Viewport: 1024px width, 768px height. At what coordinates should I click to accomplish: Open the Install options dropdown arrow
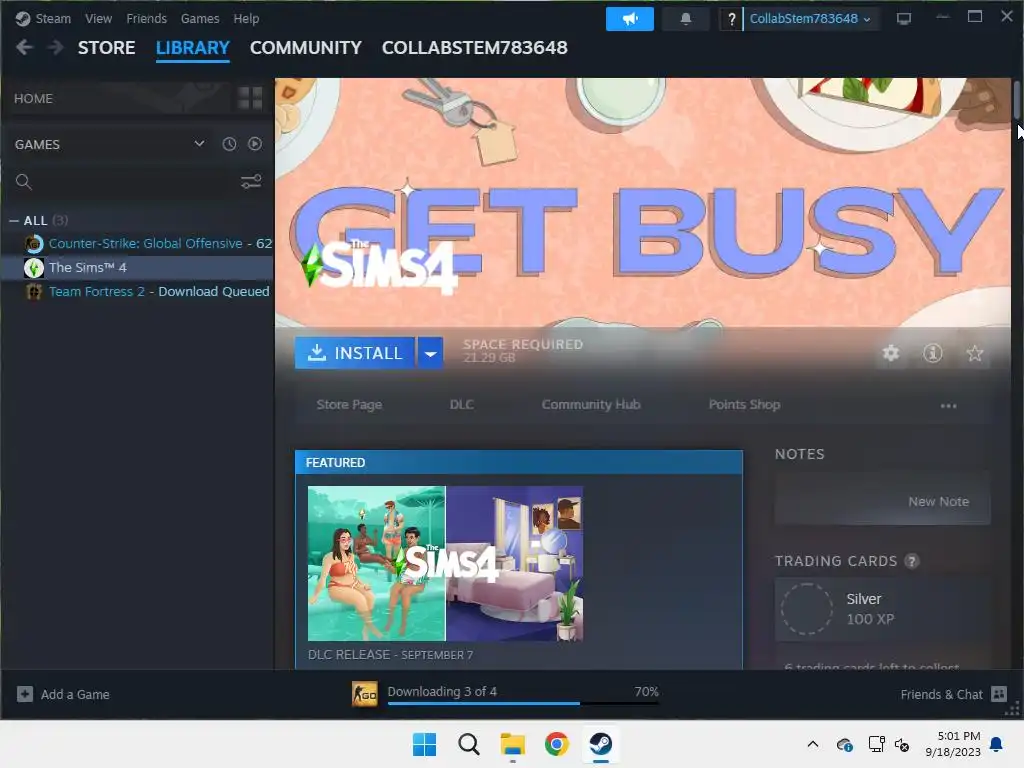pos(430,353)
